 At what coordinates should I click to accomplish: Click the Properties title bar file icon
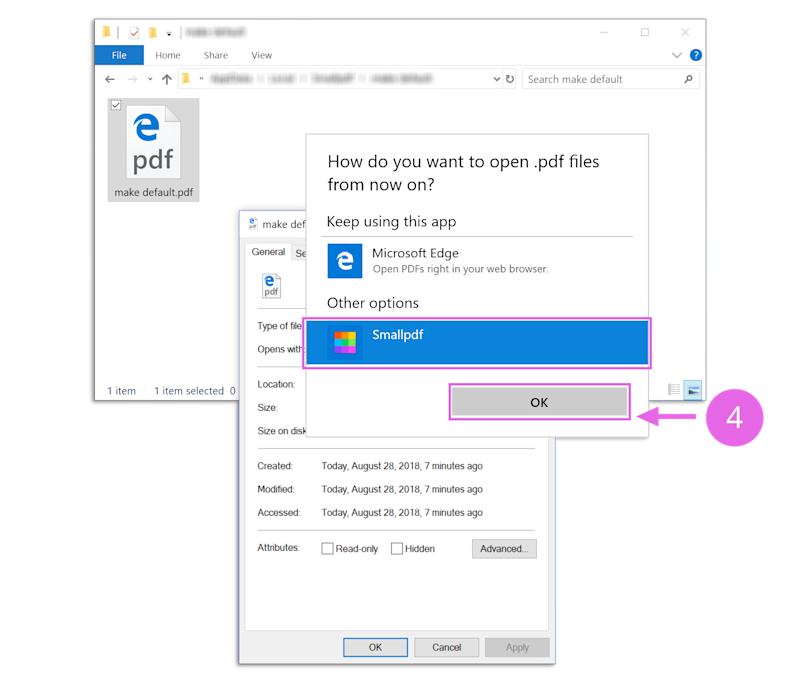tap(253, 223)
